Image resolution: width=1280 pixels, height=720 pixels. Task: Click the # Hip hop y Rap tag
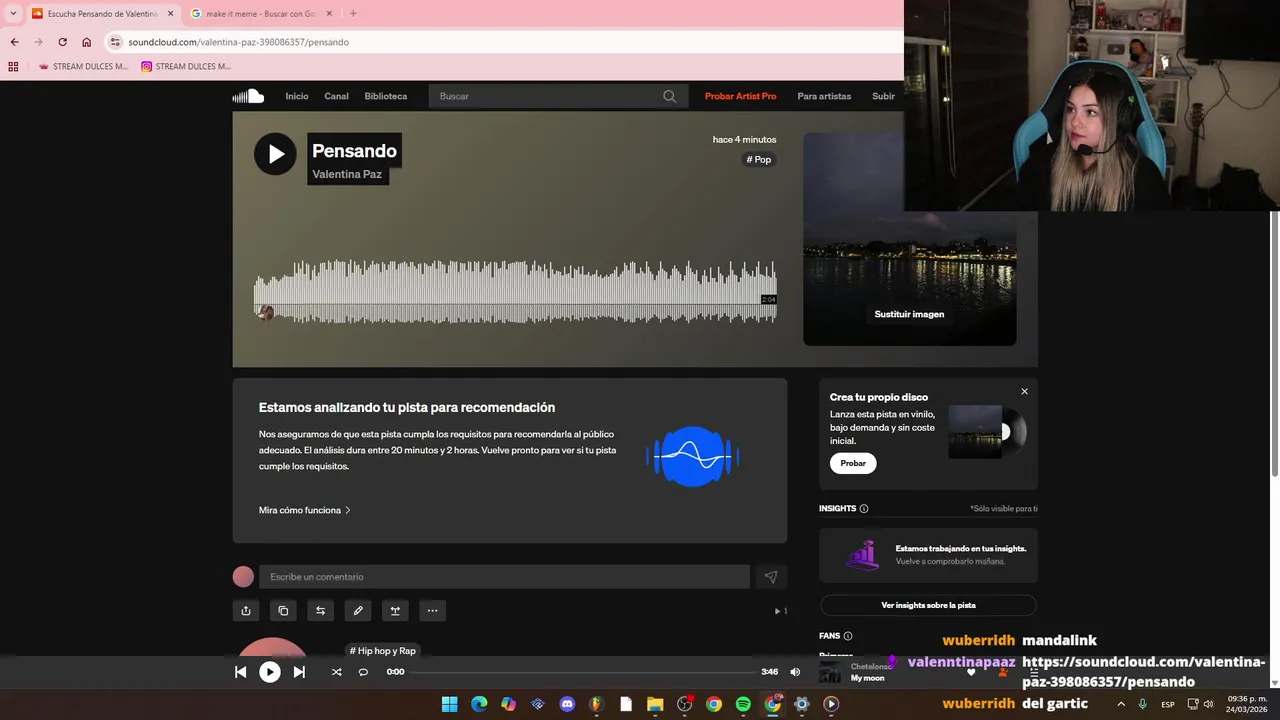click(382, 651)
